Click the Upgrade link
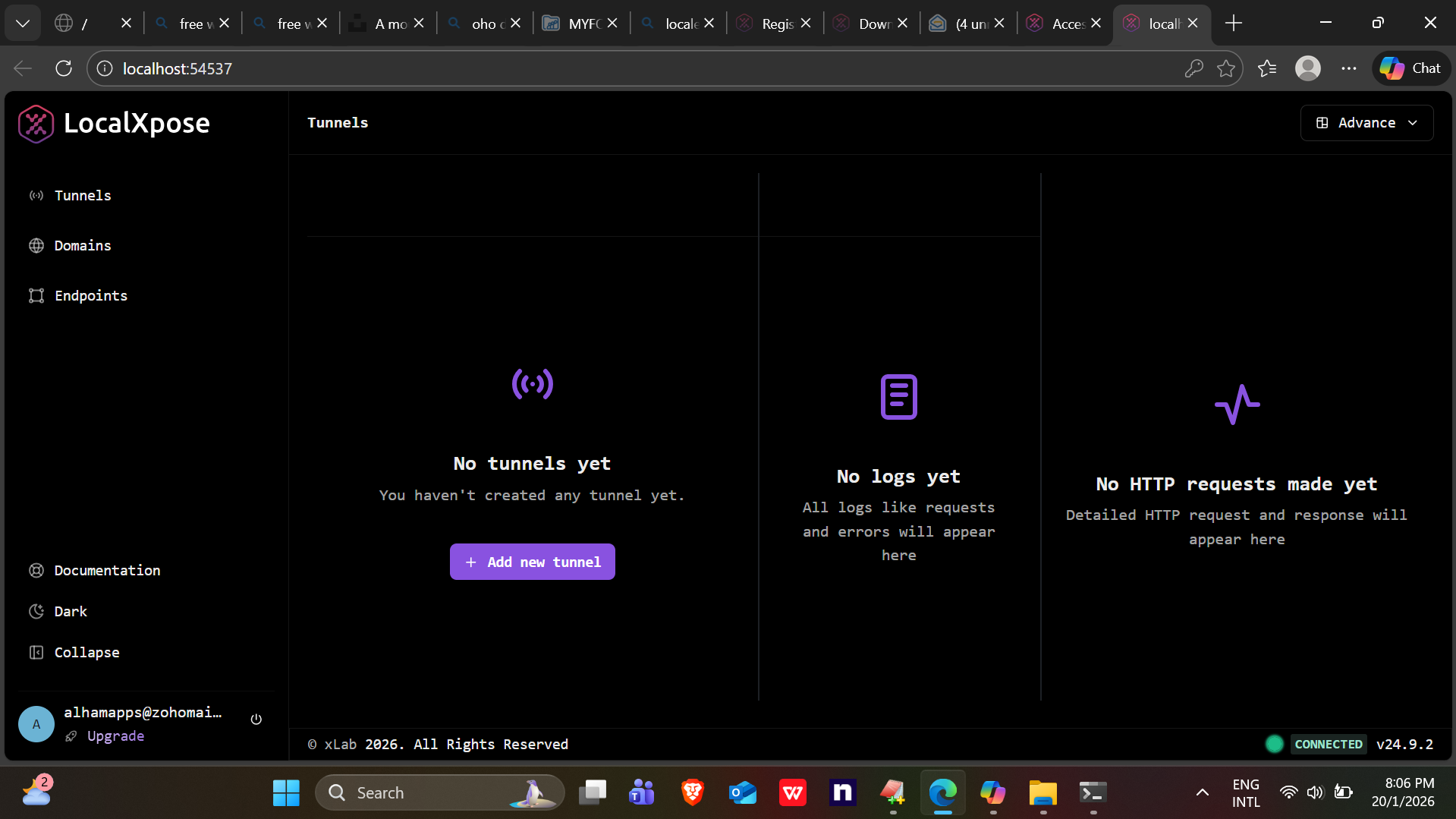This screenshot has height=819, width=1456. [115, 736]
